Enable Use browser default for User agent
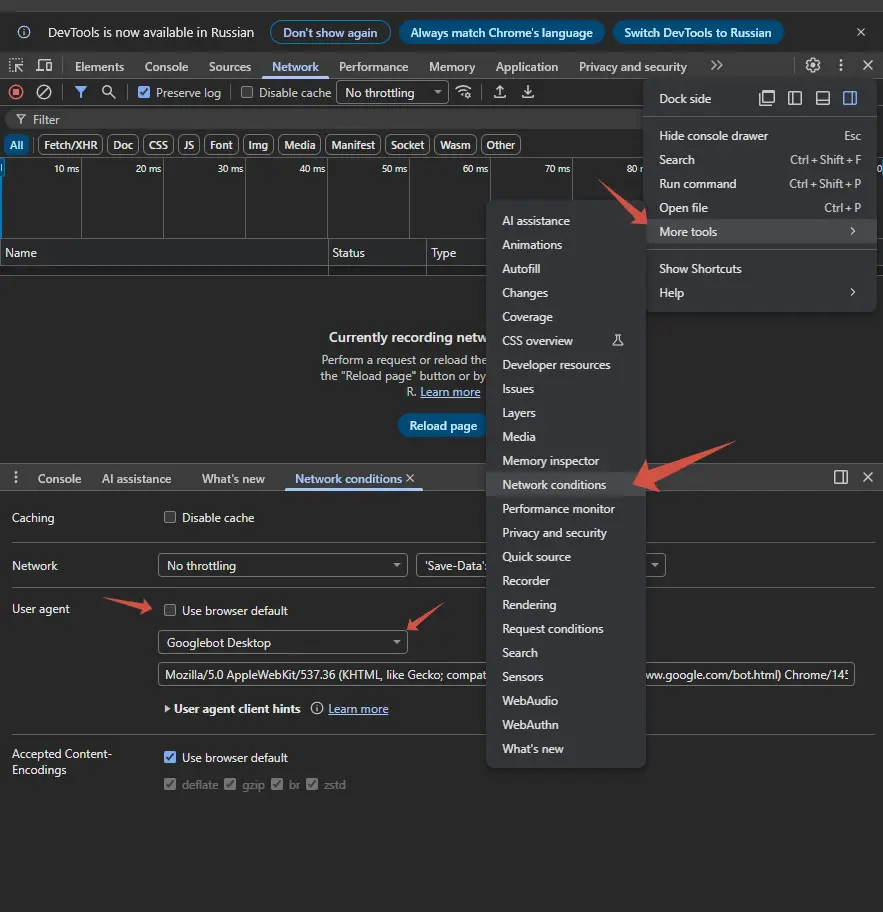Screen dimensions: 883x912 click(170, 611)
